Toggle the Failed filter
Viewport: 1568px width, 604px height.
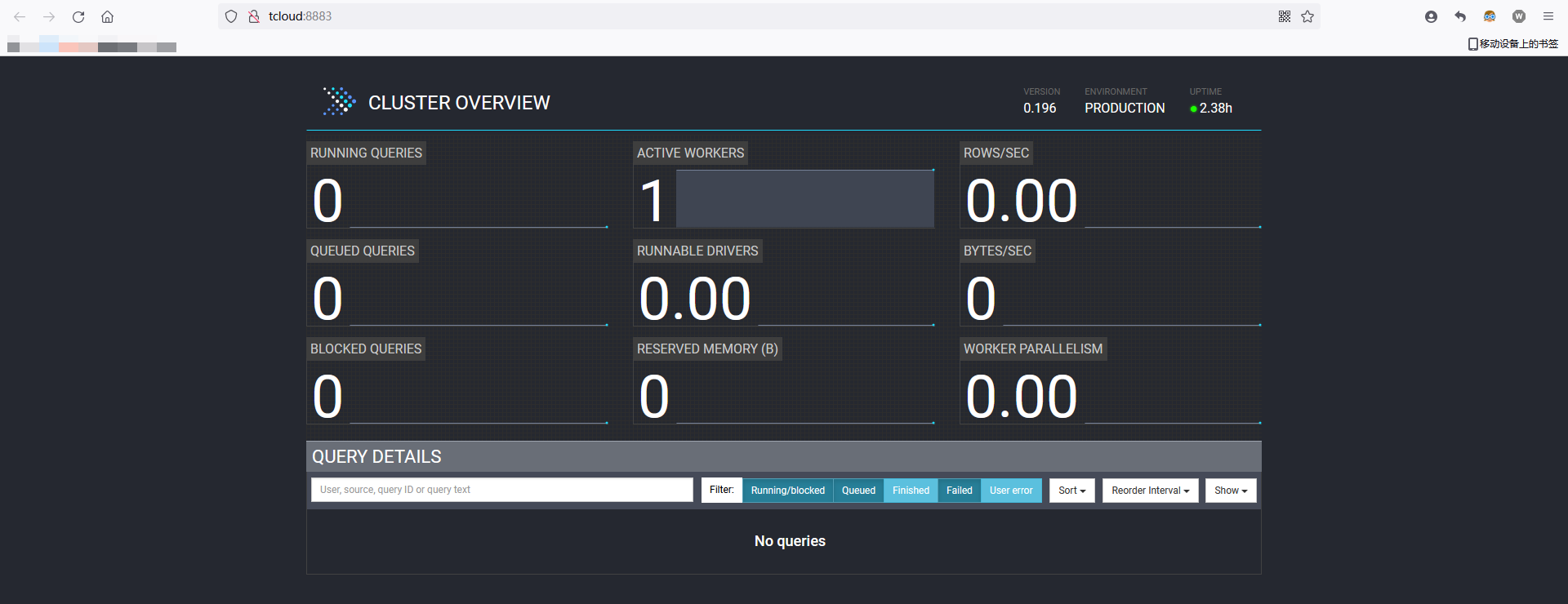(x=960, y=491)
